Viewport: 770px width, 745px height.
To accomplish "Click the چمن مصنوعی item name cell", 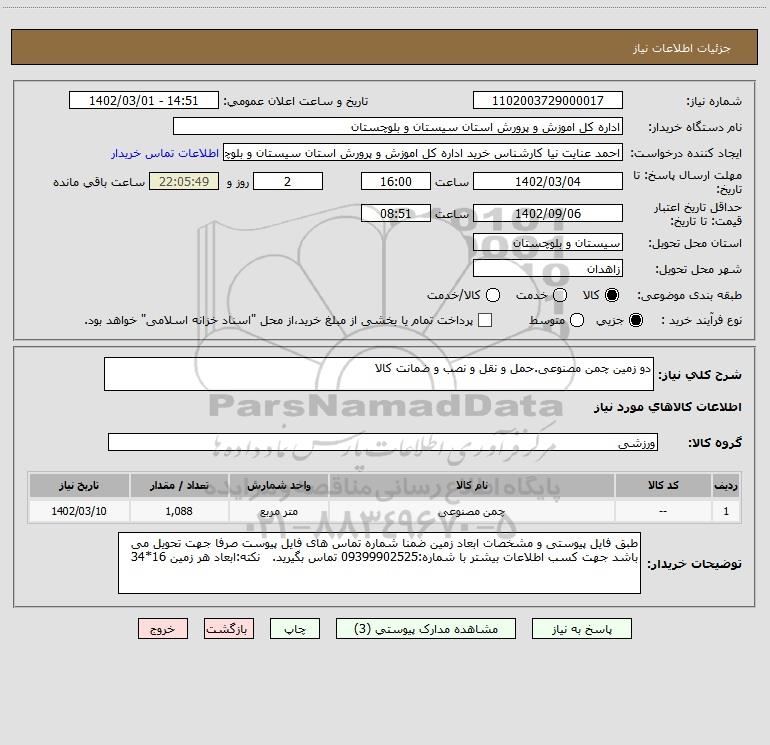I will tap(471, 511).
